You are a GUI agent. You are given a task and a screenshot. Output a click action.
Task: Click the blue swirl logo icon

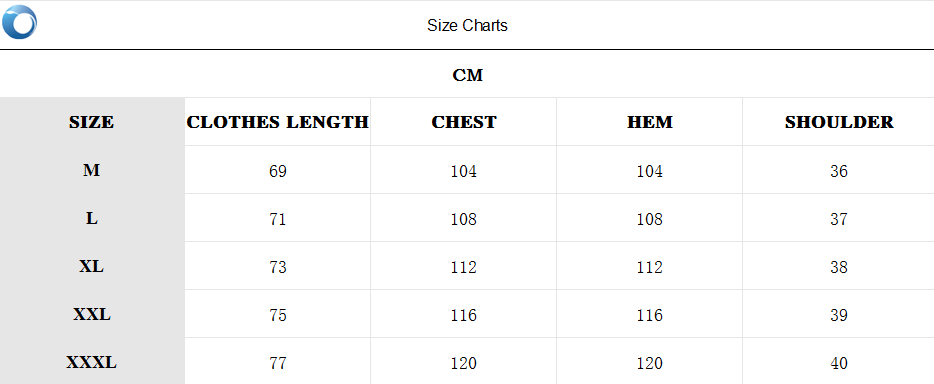(x=19, y=22)
